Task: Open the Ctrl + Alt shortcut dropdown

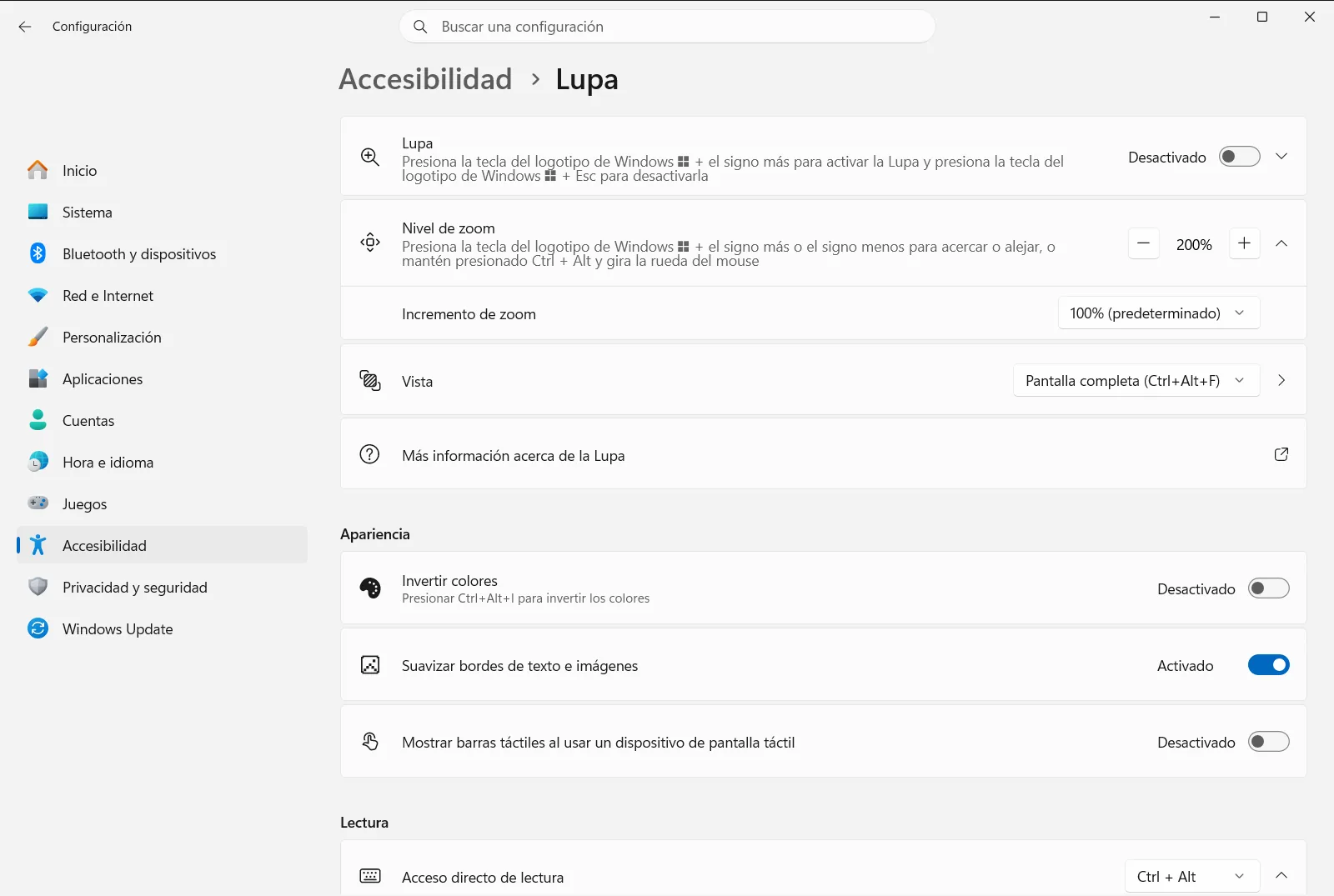Action: coord(1192,877)
